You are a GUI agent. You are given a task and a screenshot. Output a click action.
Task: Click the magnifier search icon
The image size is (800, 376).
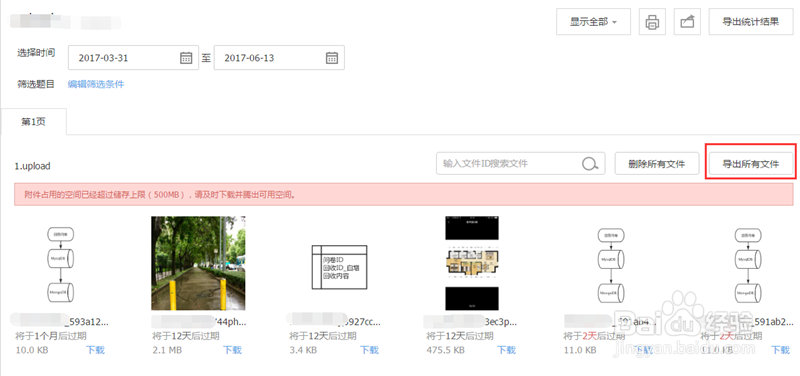(x=589, y=164)
